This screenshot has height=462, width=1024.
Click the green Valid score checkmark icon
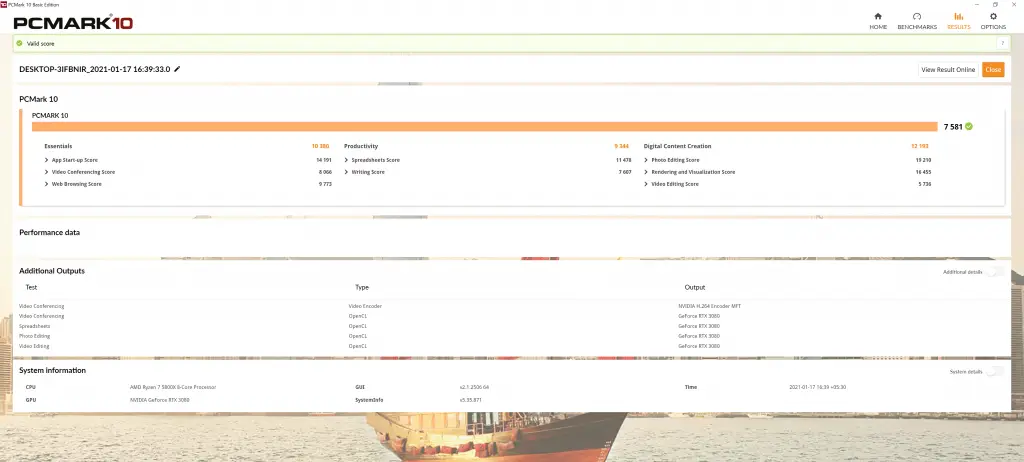(20, 43)
